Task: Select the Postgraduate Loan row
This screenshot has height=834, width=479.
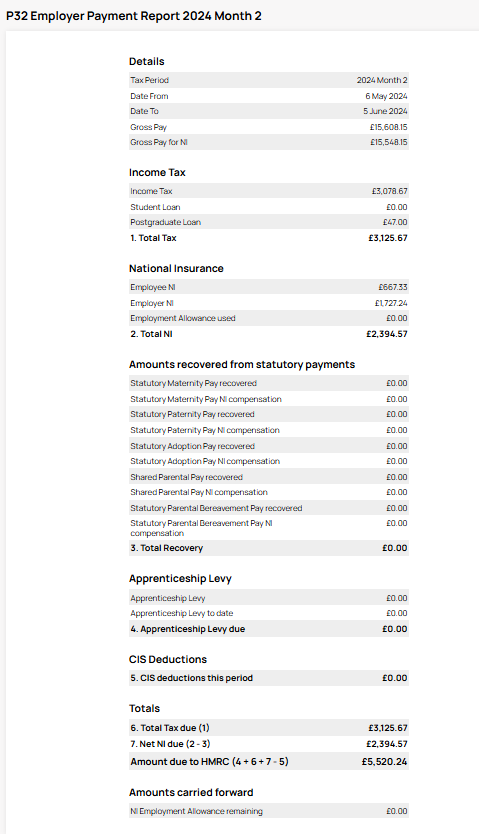Action: [268, 222]
